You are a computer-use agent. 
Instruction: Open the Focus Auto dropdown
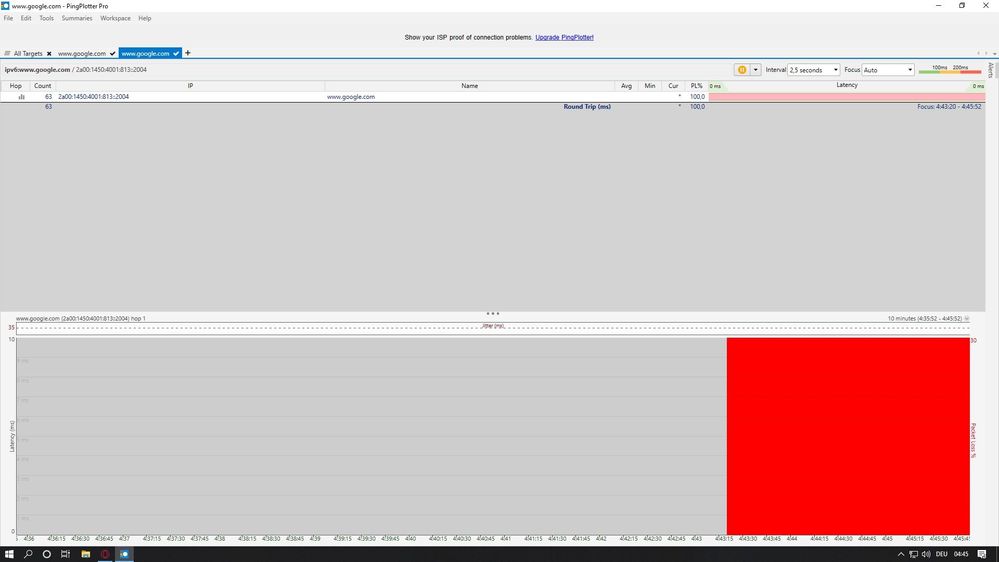(888, 70)
